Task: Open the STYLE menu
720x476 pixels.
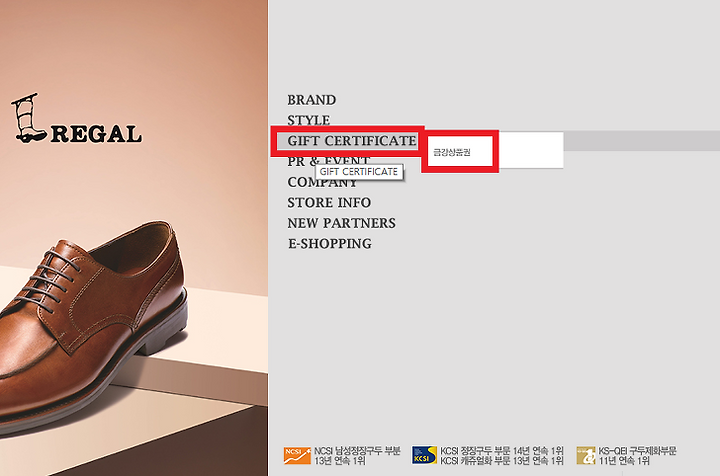Action: [309, 120]
